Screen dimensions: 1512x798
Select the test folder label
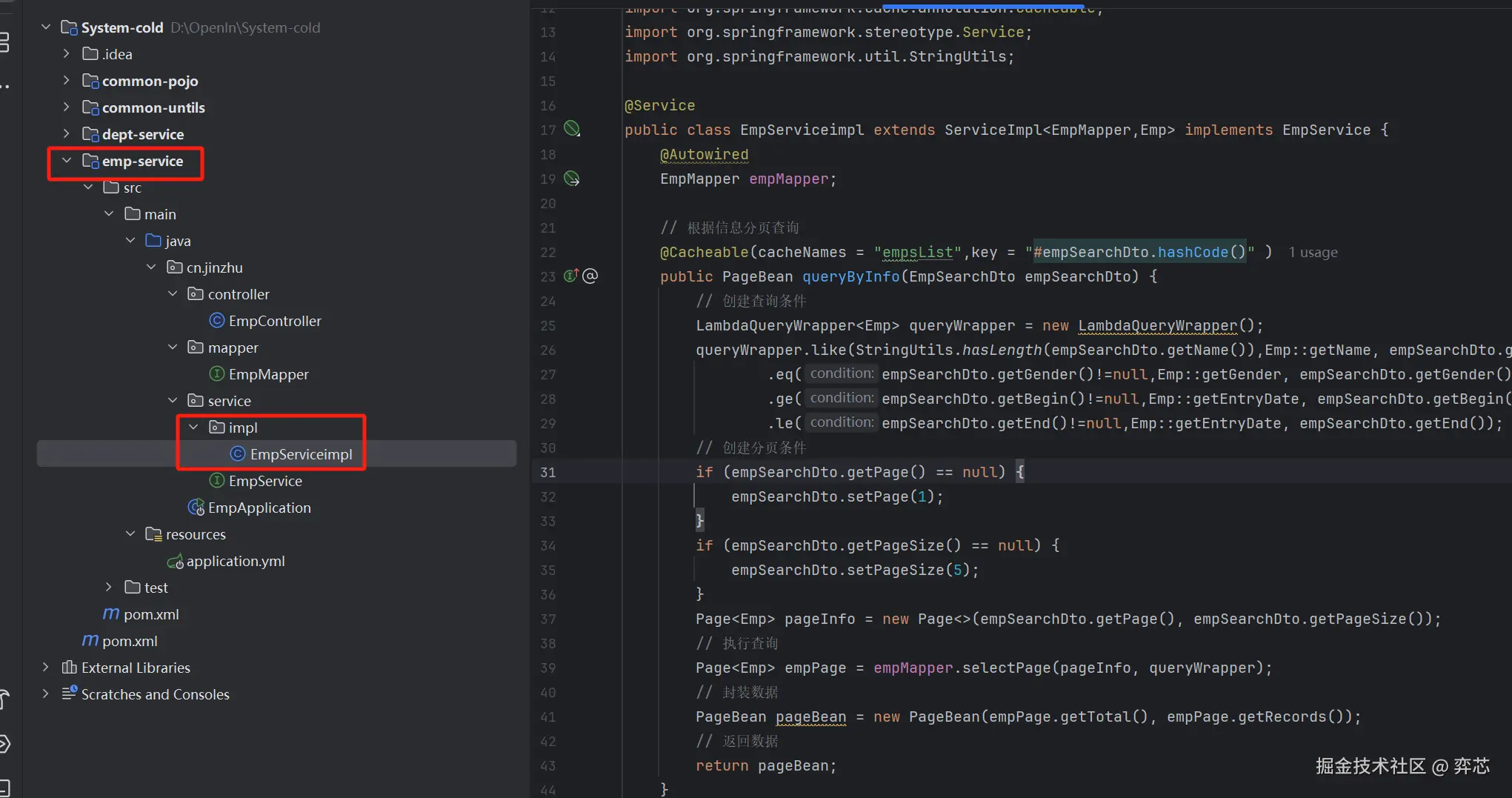pos(156,588)
